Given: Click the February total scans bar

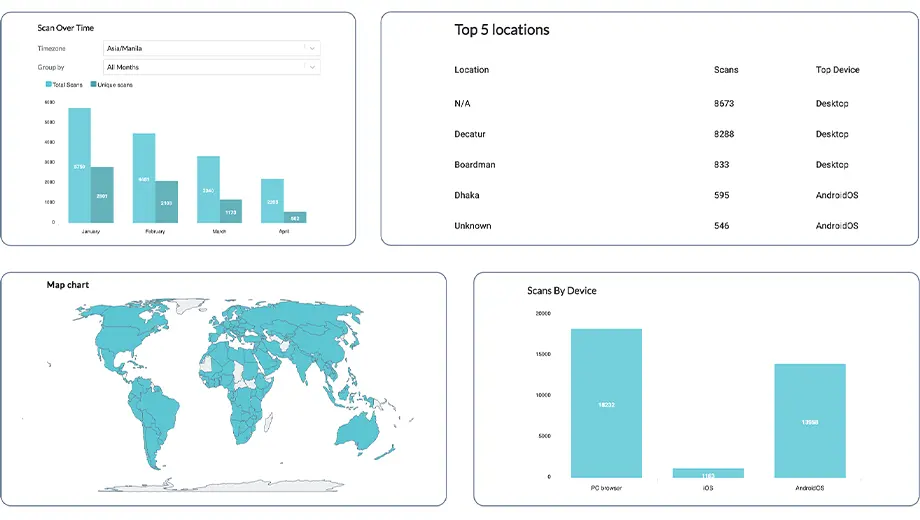Looking at the screenshot, I should pos(144,178).
